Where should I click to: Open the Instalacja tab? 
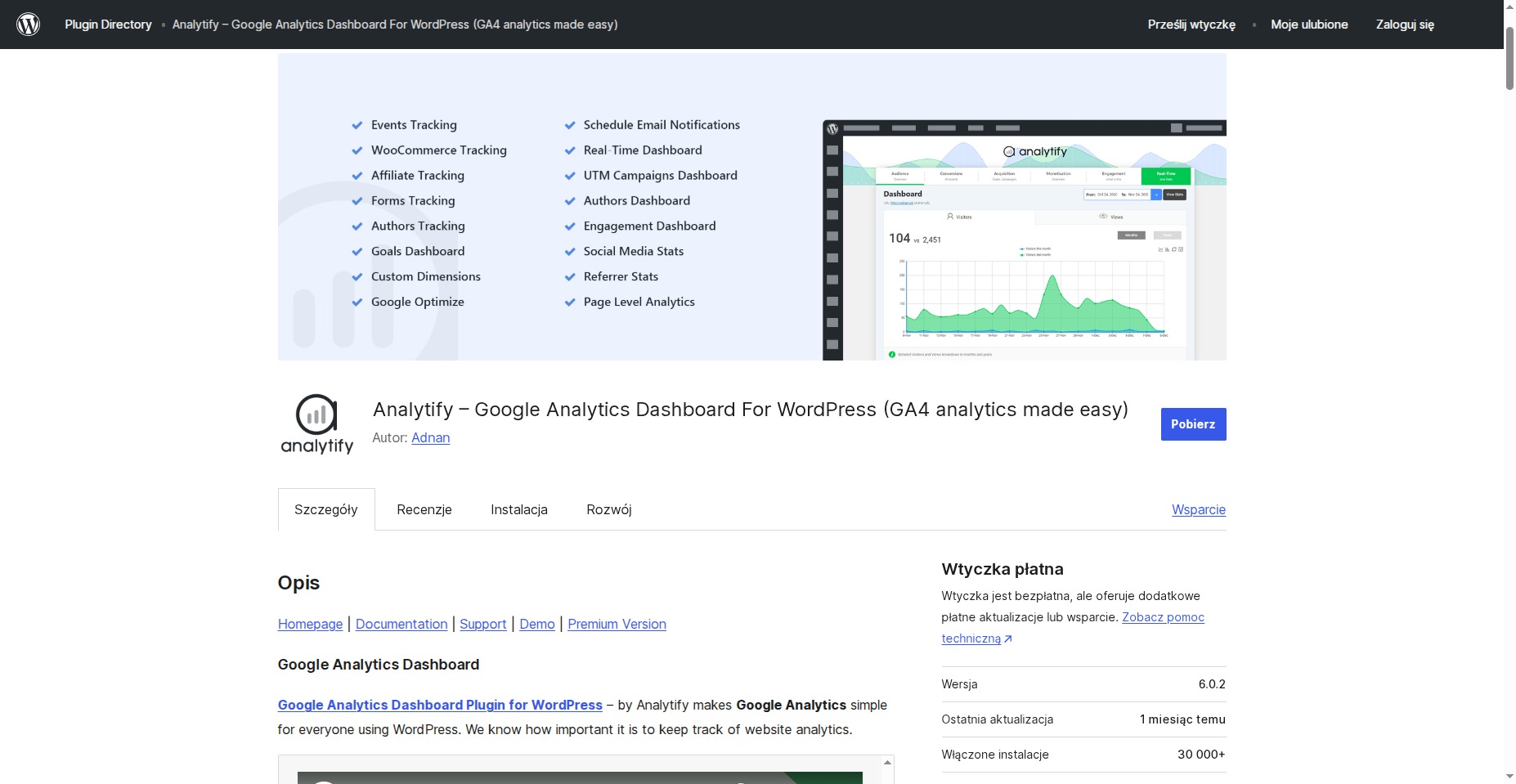pos(519,509)
